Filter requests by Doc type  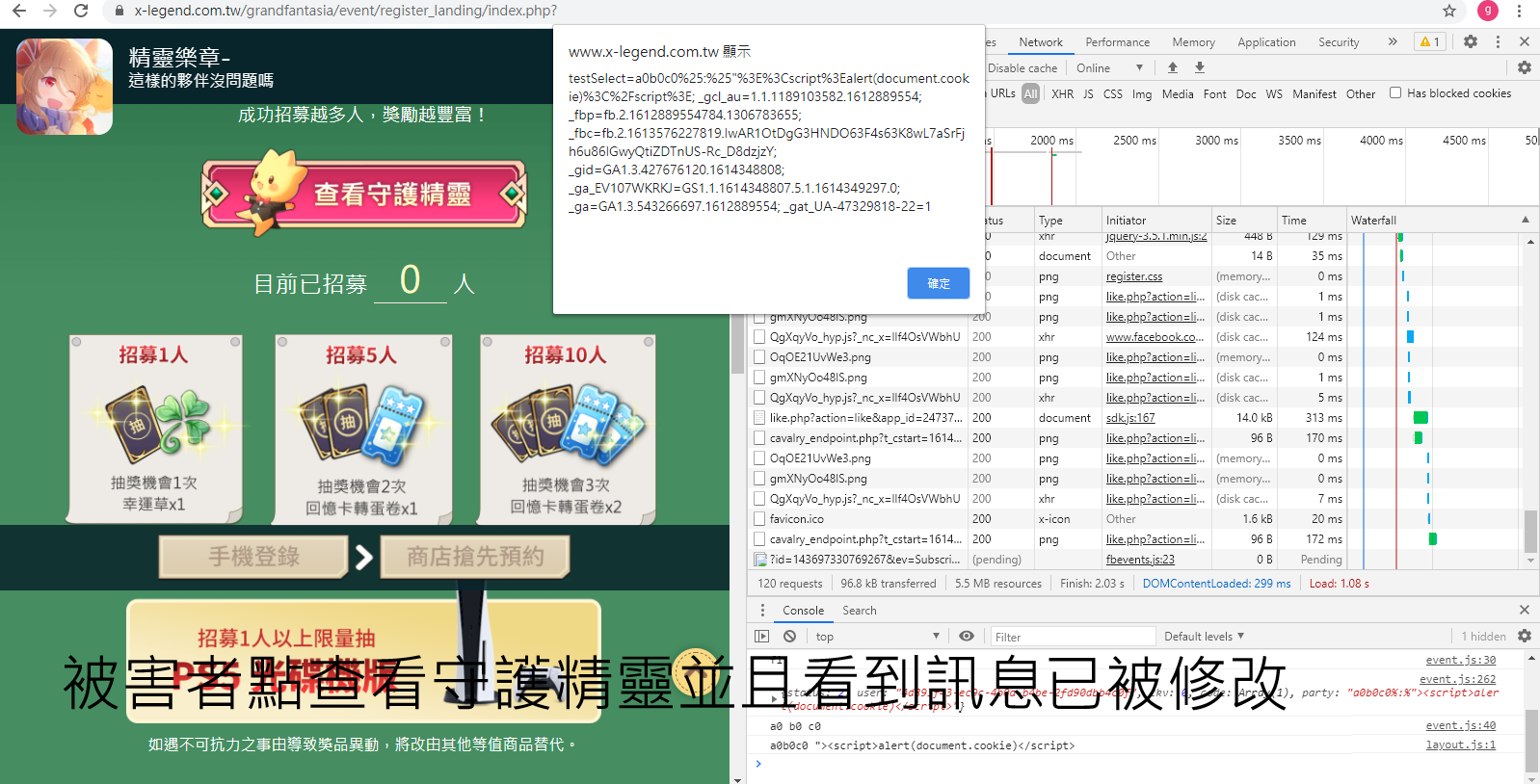pyautogui.click(x=1246, y=93)
